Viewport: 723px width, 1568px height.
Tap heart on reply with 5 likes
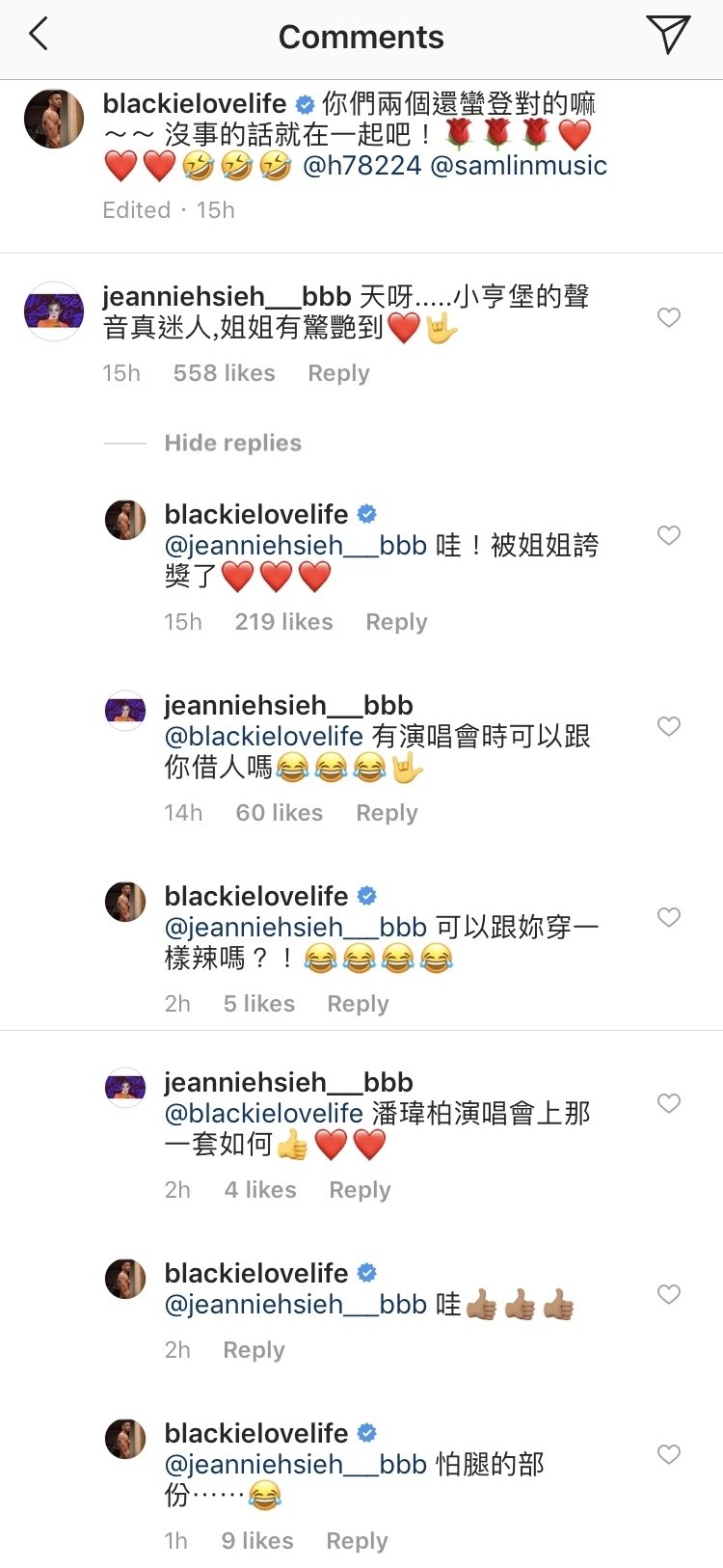(669, 917)
